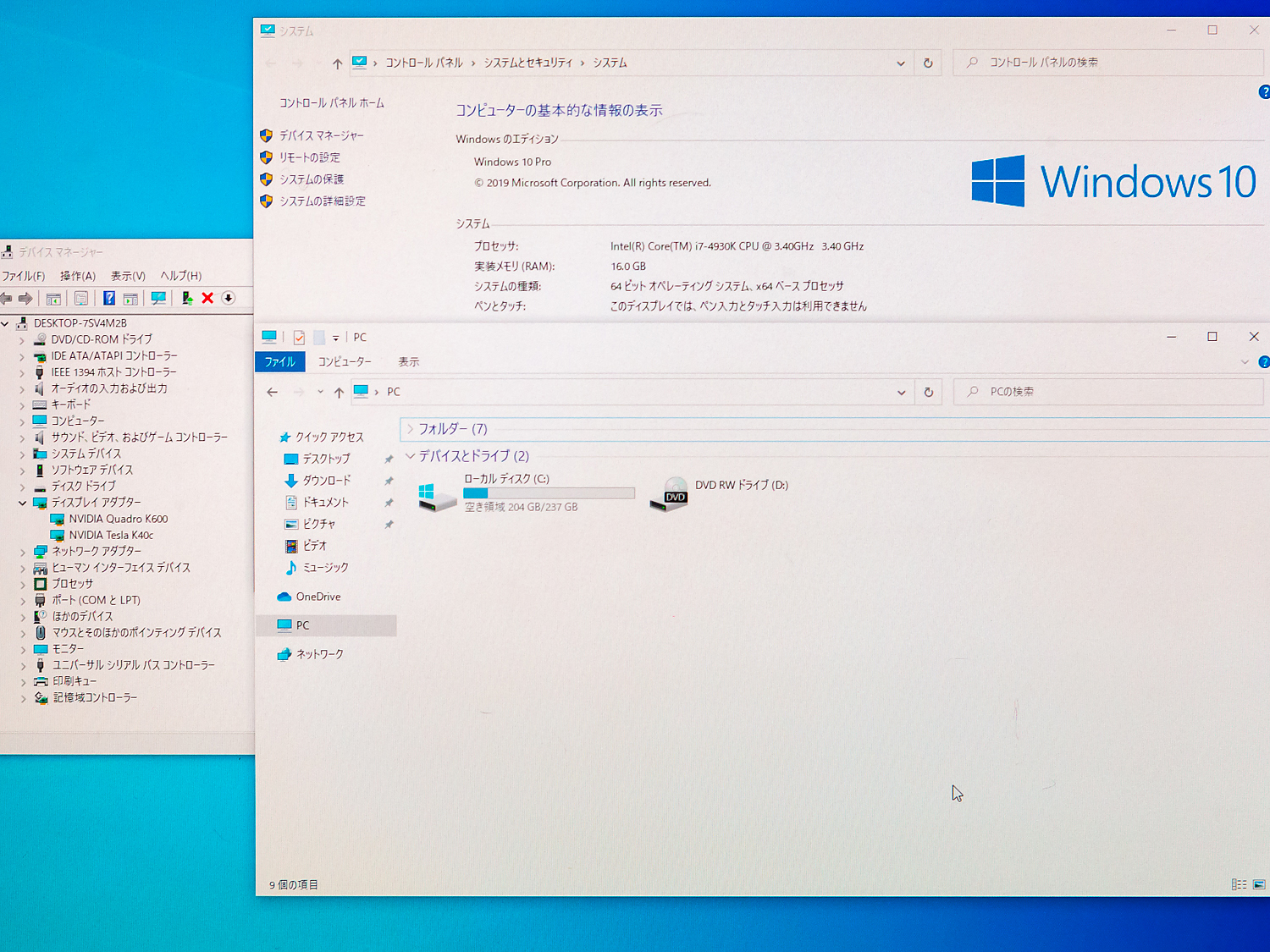Expand the フォルダー (7) group
Viewport: 1270px width, 952px height.
(x=410, y=429)
